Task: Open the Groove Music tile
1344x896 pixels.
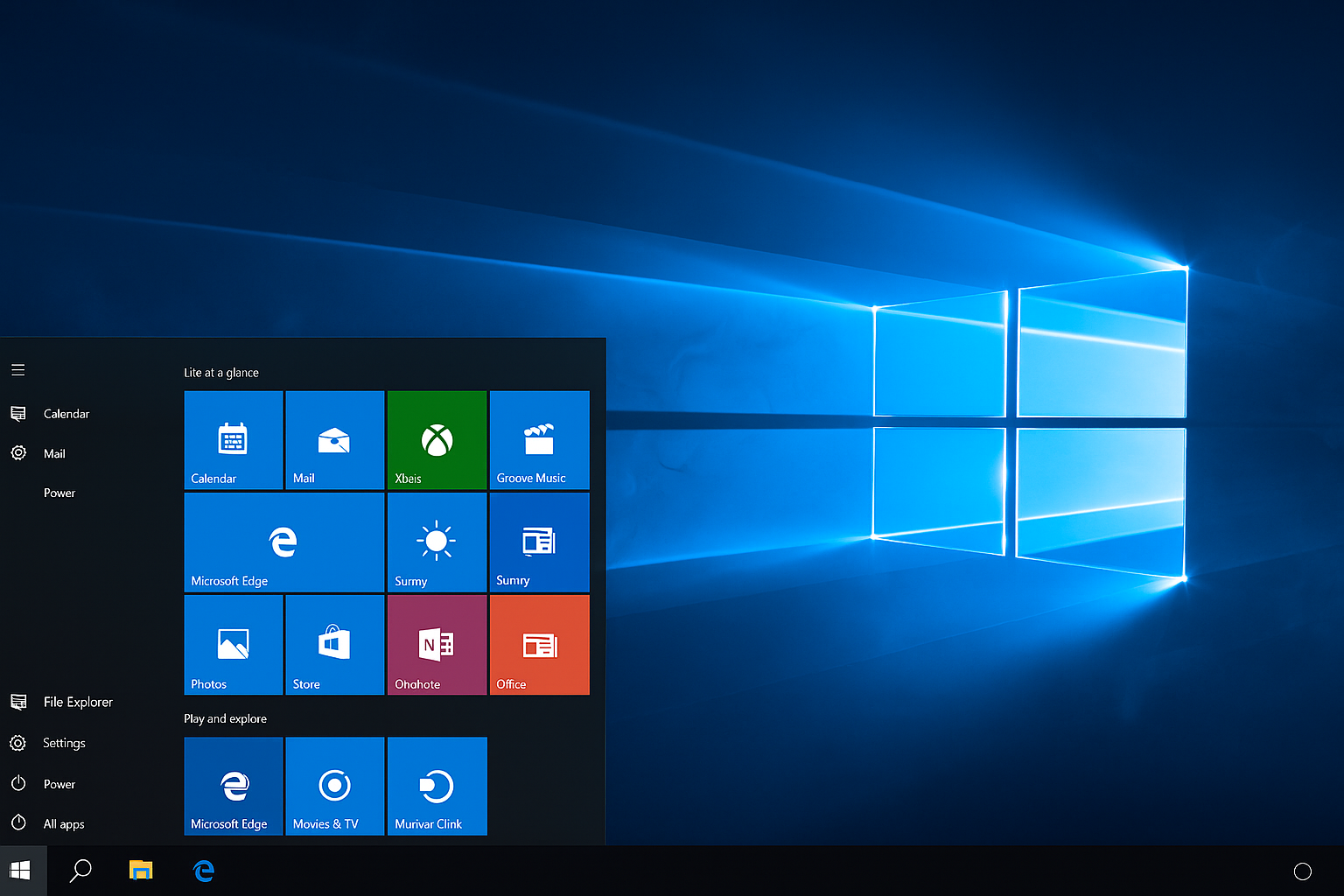Action: [540, 440]
